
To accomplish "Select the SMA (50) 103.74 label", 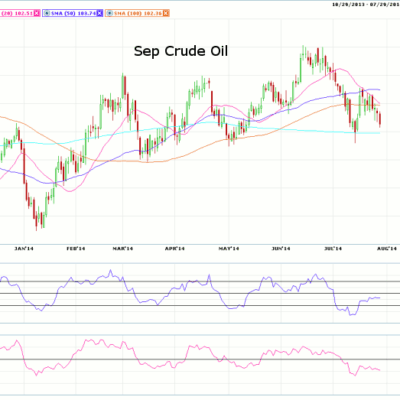I will click(x=73, y=13).
